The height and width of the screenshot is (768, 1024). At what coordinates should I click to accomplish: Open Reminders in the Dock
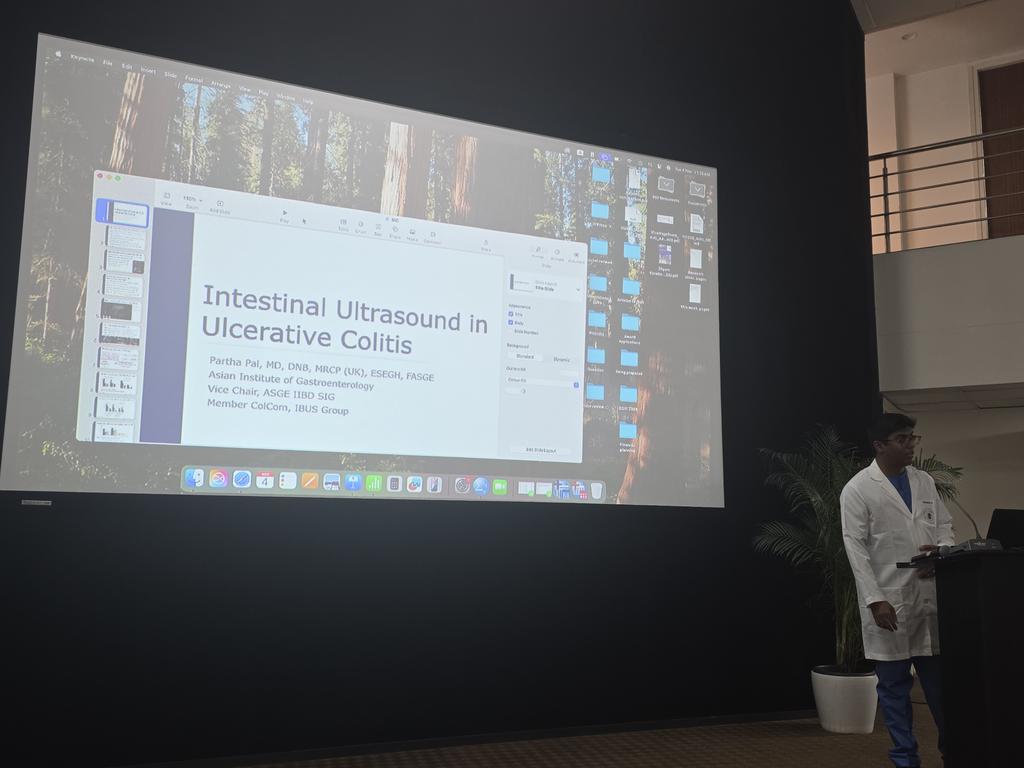(288, 481)
